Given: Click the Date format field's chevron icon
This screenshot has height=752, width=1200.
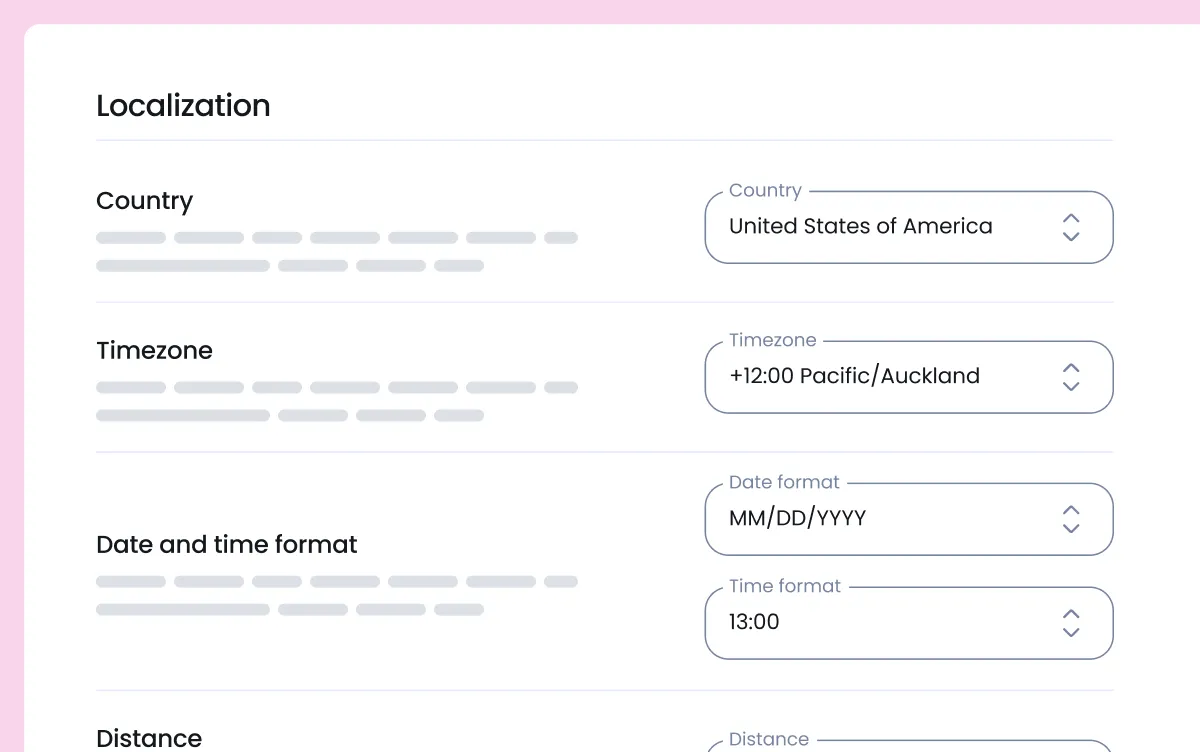Looking at the screenshot, I should pyautogui.click(x=1071, y=519).
